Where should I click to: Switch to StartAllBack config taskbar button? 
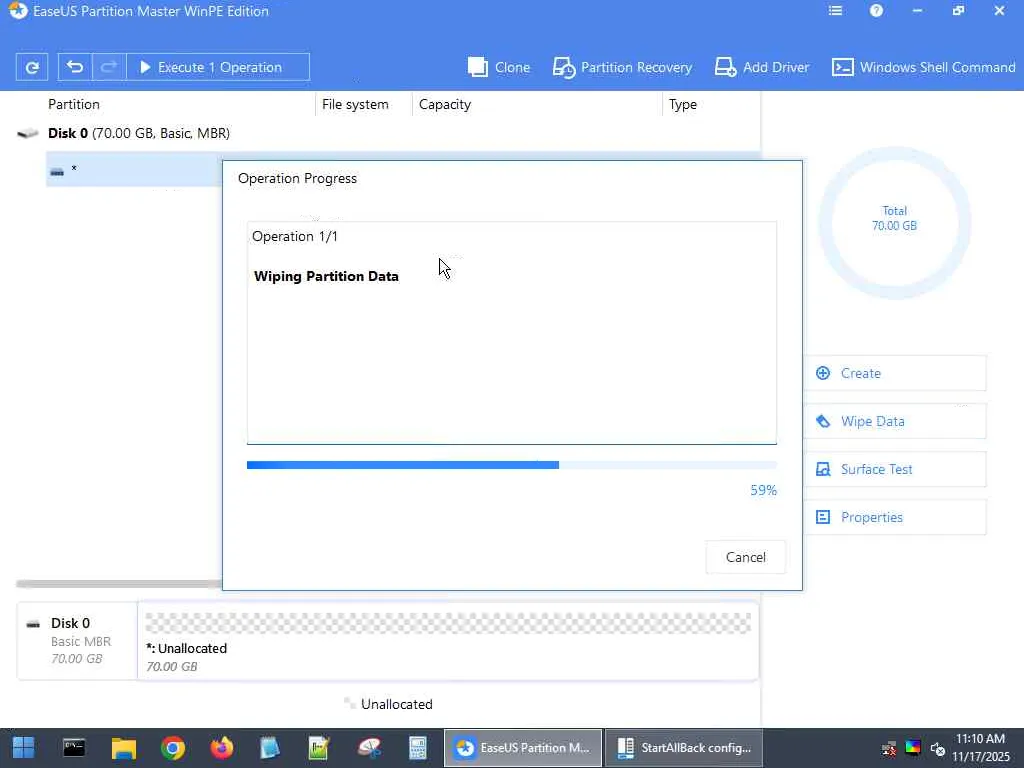684,748
